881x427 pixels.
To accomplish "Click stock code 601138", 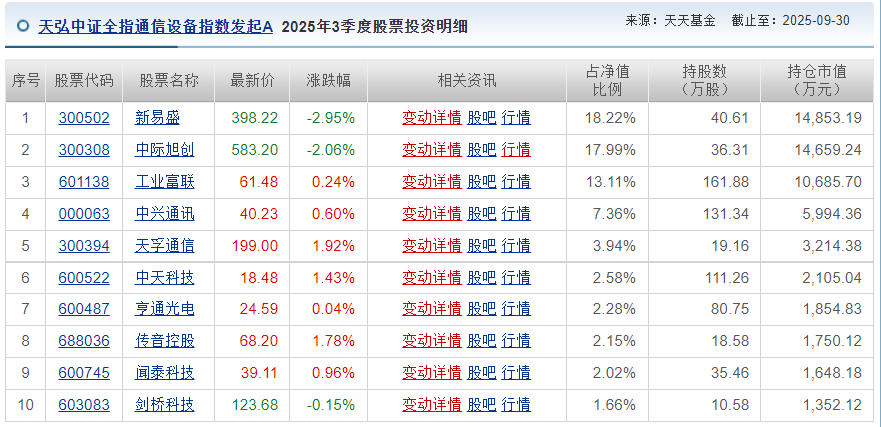I will (x=84, y=181).
